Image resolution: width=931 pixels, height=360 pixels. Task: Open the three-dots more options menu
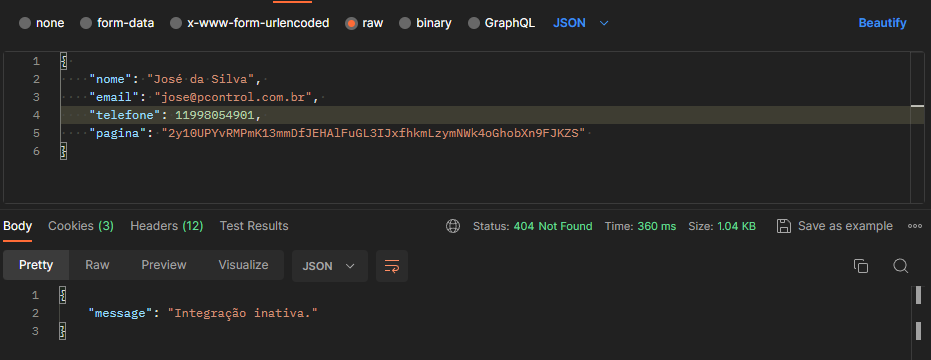915,226
